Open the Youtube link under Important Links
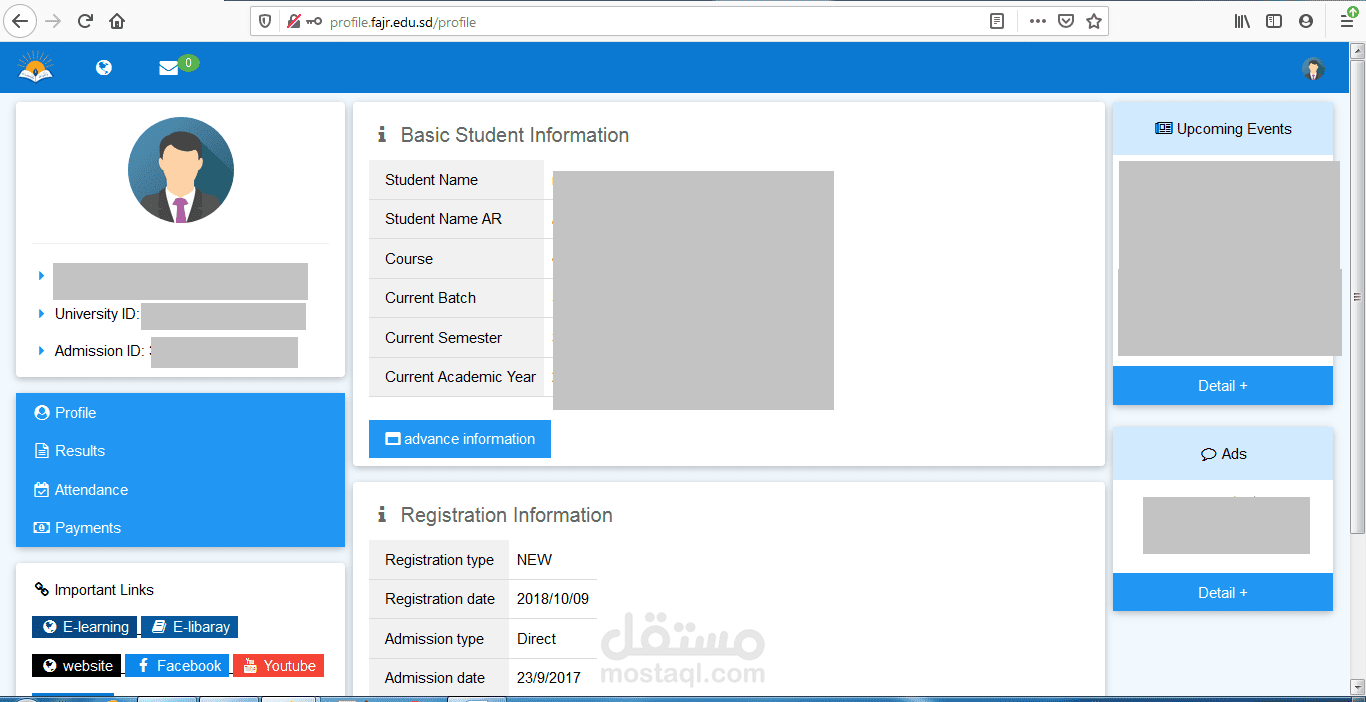 click(279, 665)
